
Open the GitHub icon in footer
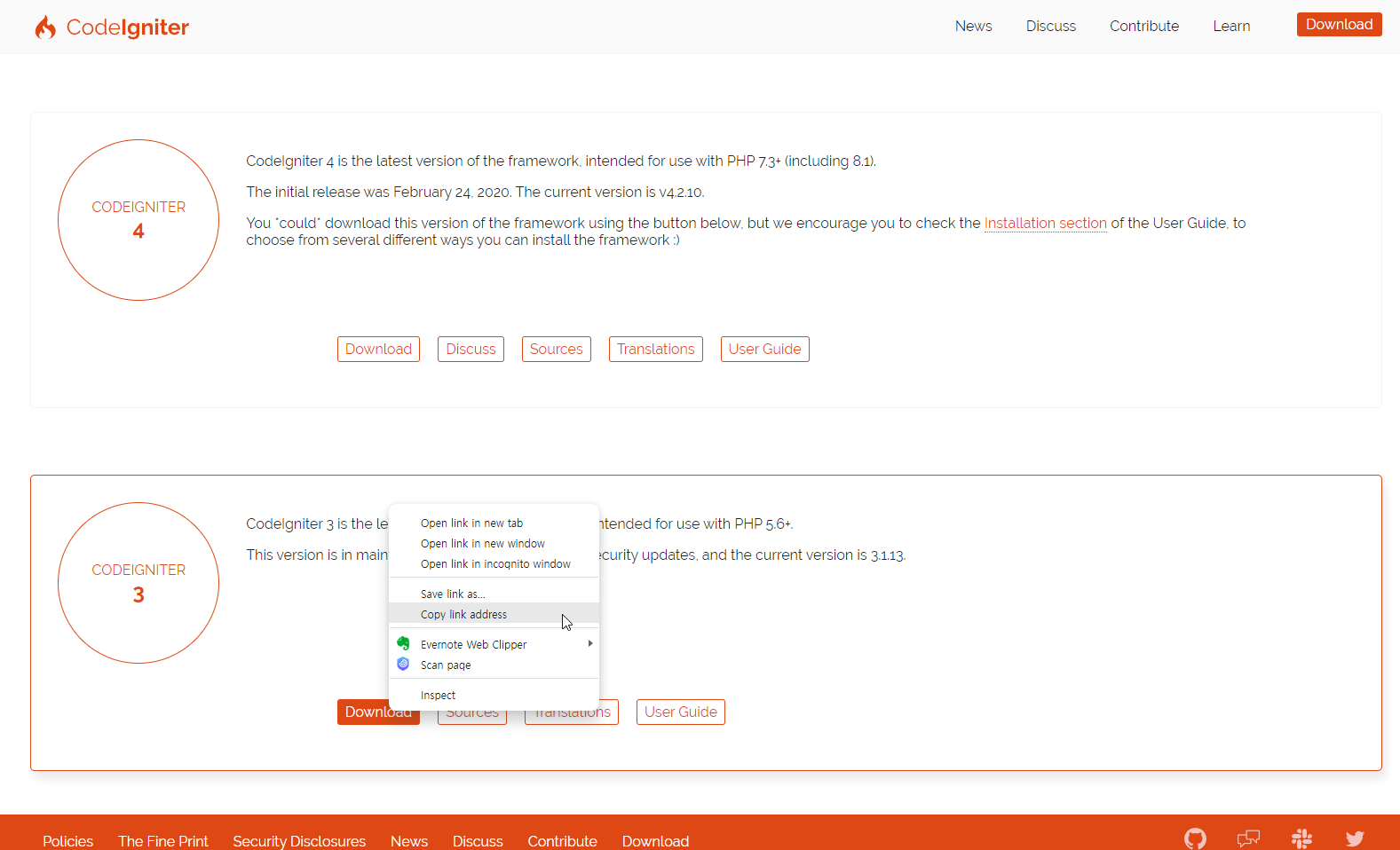(1195, 838)
